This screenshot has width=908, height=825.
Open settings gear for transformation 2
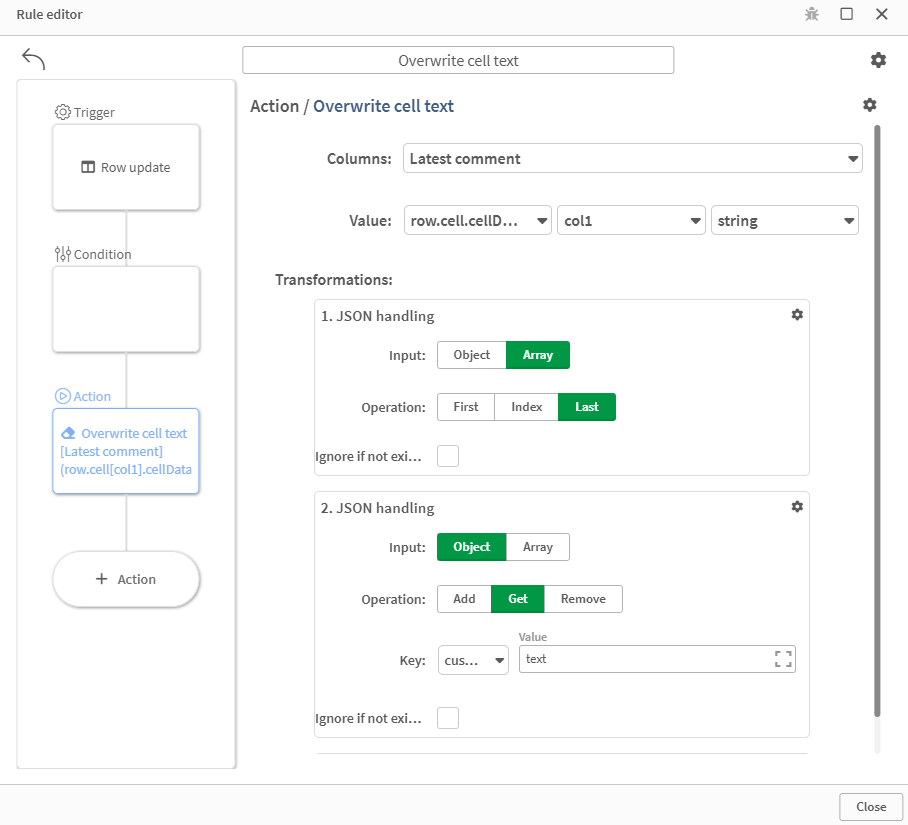797,507
